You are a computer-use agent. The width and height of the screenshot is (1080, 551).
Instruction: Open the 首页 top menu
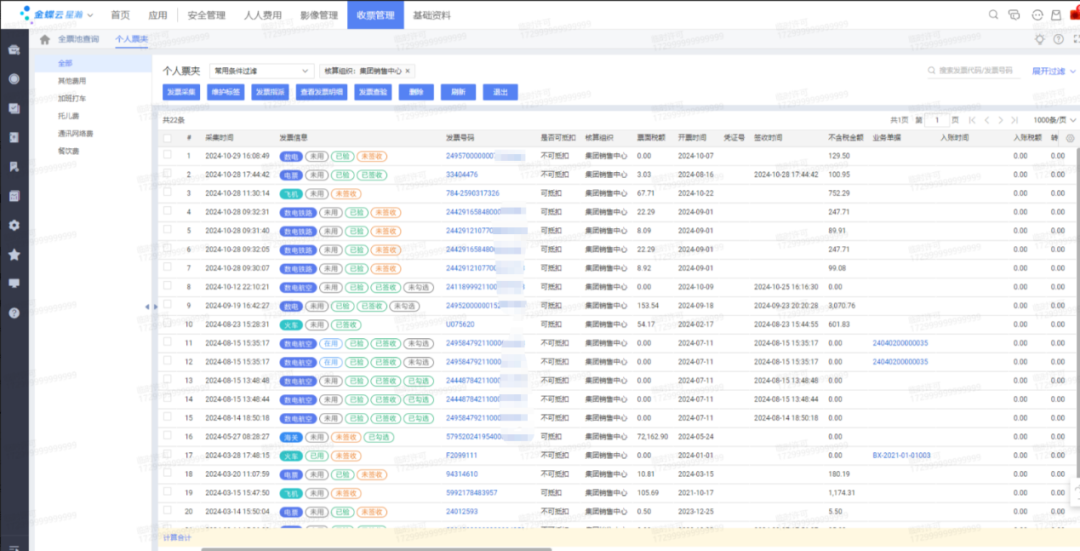pos(120,15)
